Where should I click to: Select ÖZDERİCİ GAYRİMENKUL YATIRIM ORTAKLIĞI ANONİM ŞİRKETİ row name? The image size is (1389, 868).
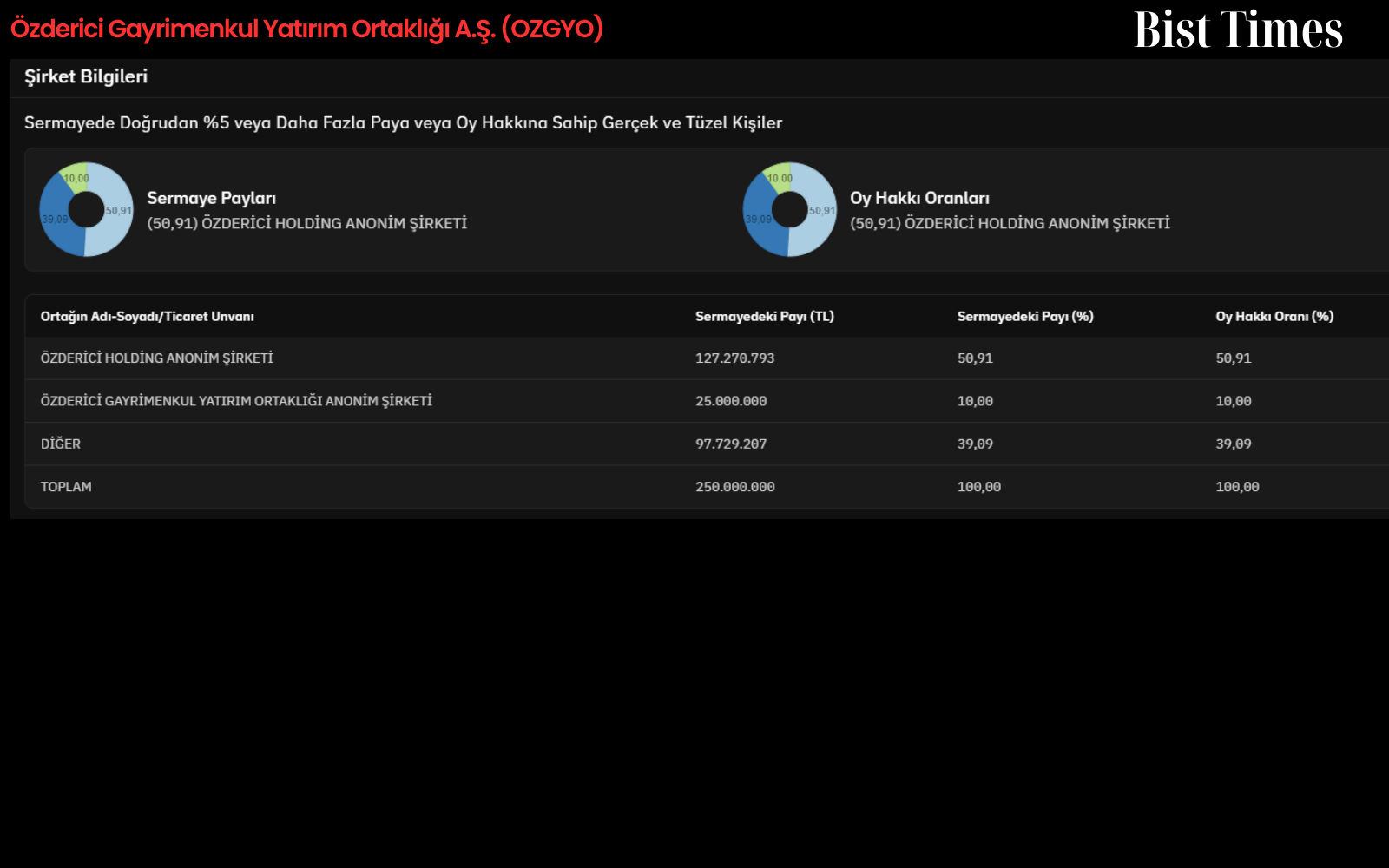[x=236, y=401]
